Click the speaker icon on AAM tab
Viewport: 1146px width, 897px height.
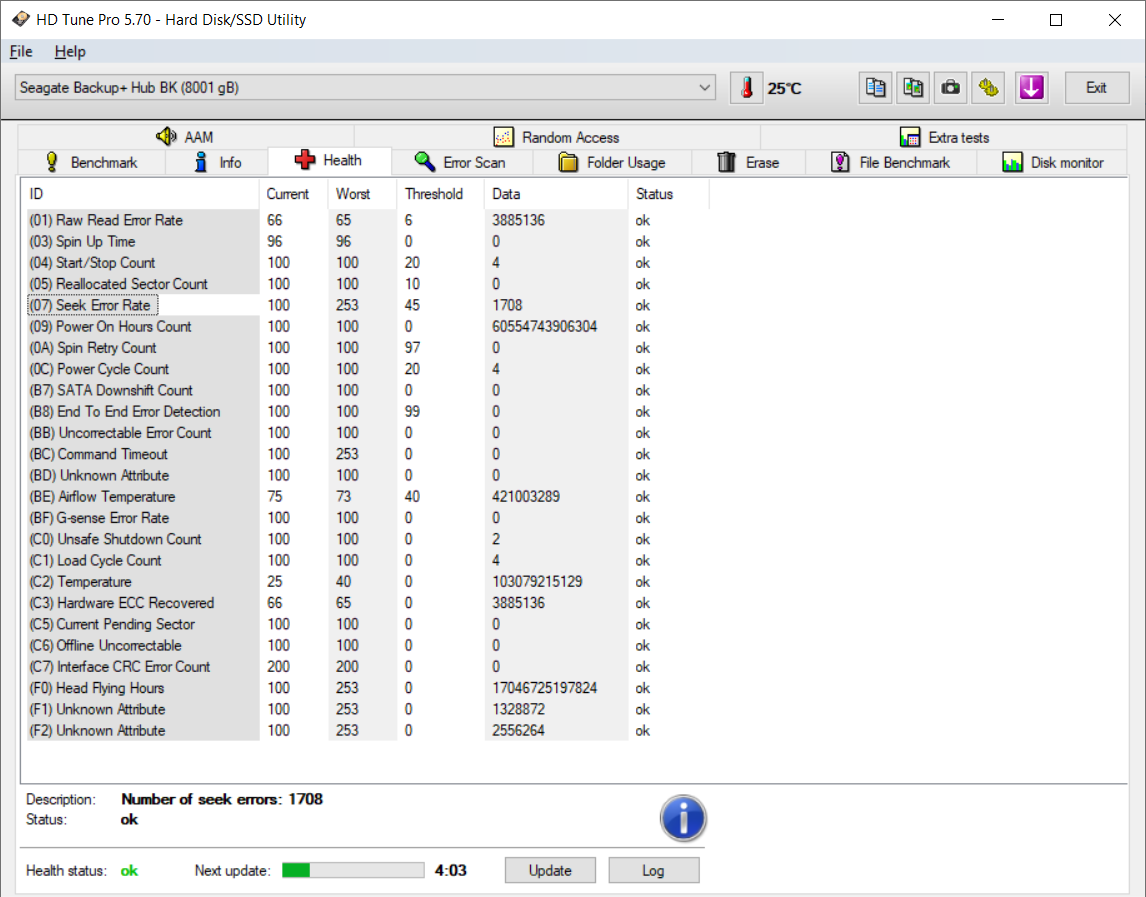[x=166, y=137]
